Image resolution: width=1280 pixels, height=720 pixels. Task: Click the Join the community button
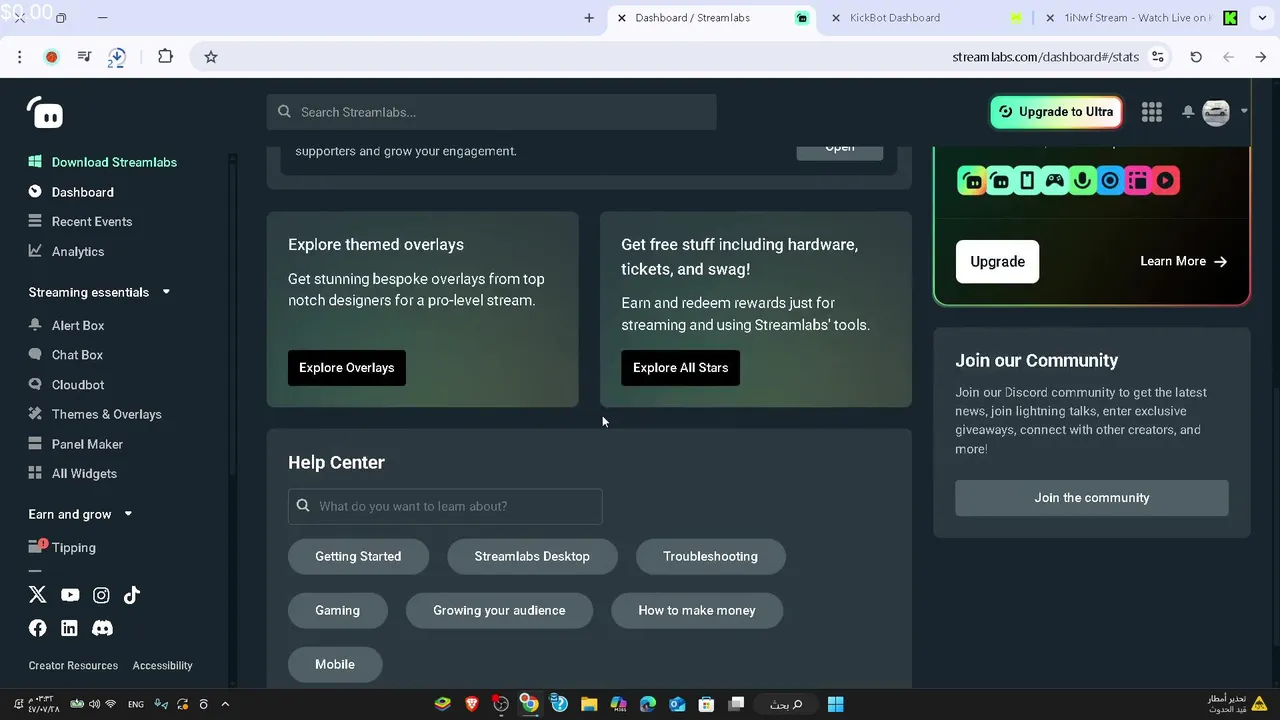click(1092, 498)
